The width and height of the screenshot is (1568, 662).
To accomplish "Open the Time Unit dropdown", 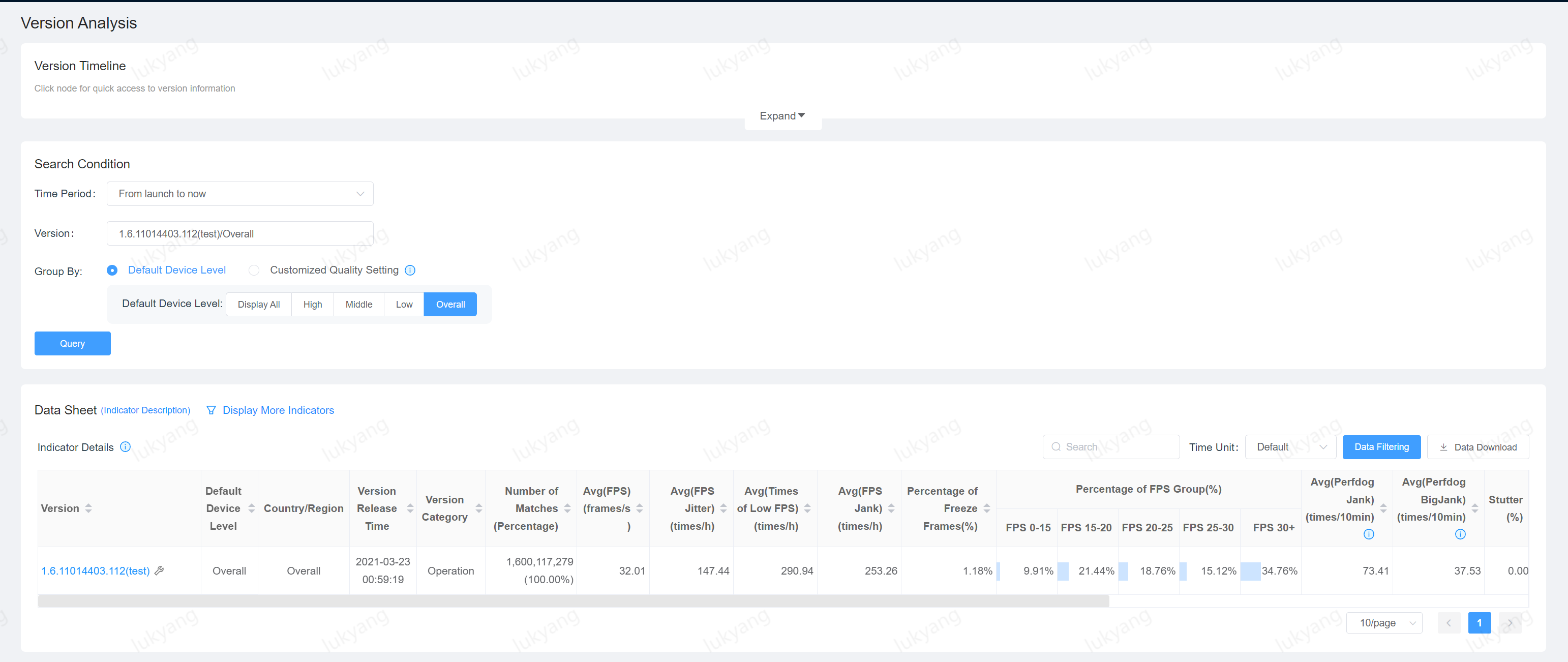I will pyautogui.click(x=1290, y=447).
